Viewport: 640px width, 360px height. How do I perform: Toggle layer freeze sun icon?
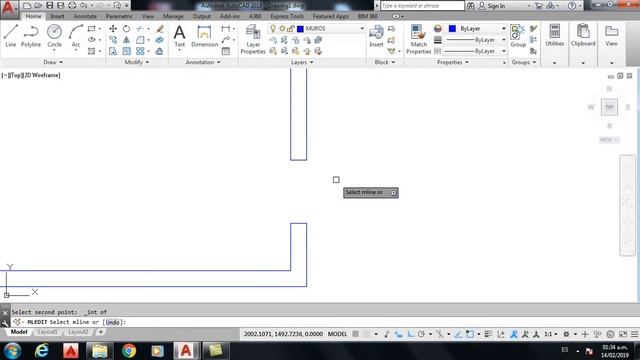click(282, 29)
